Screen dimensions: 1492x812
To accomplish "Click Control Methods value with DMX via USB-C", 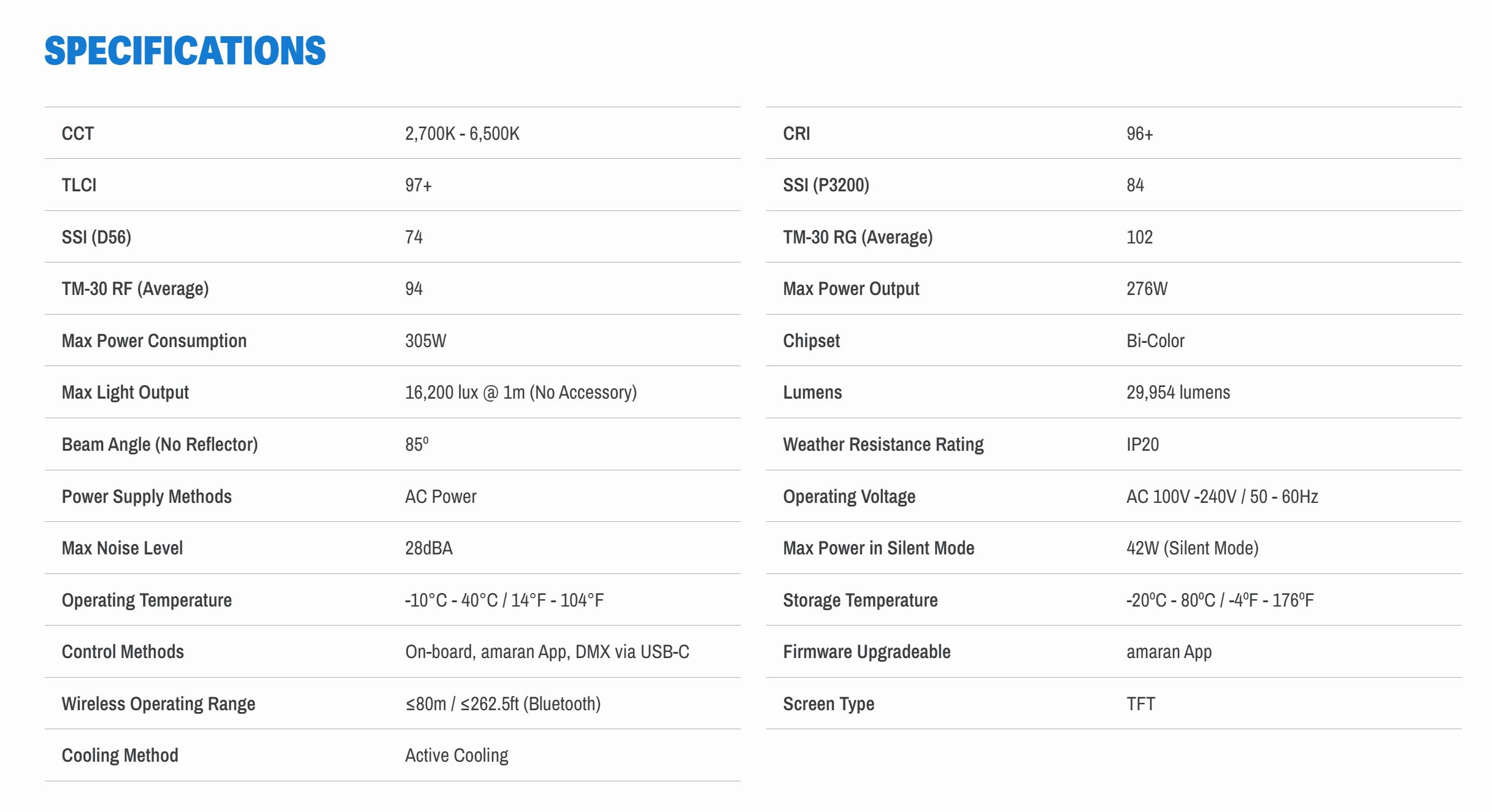I will pos(547,652).
